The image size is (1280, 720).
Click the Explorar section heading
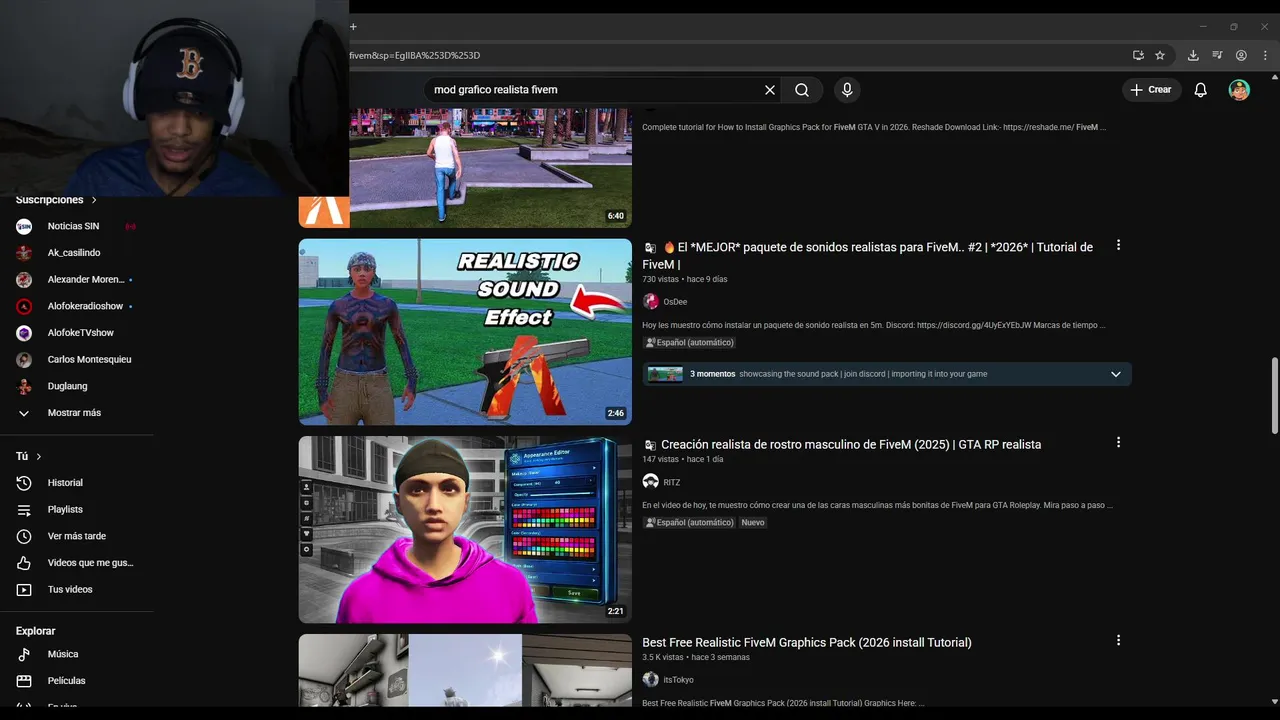(36, 631)
